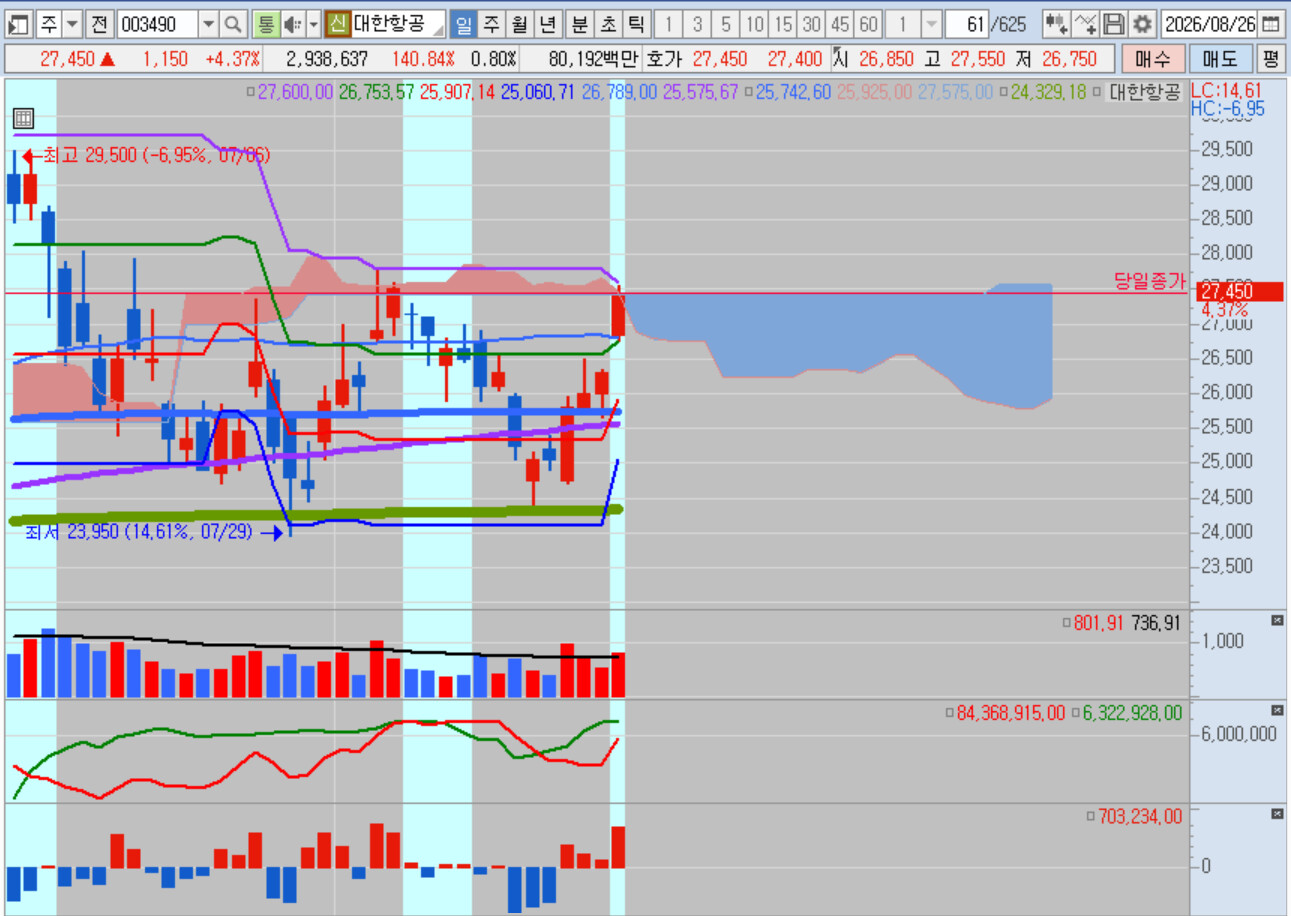Click the add line indicator icon
Viewport: 1291px width, 916px height.
(x=1085, y=23)
